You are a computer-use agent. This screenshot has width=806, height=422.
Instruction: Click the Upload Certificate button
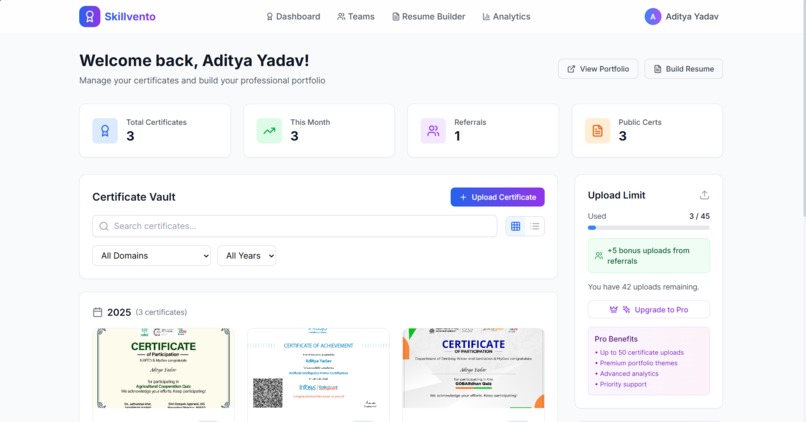(498, 197)
